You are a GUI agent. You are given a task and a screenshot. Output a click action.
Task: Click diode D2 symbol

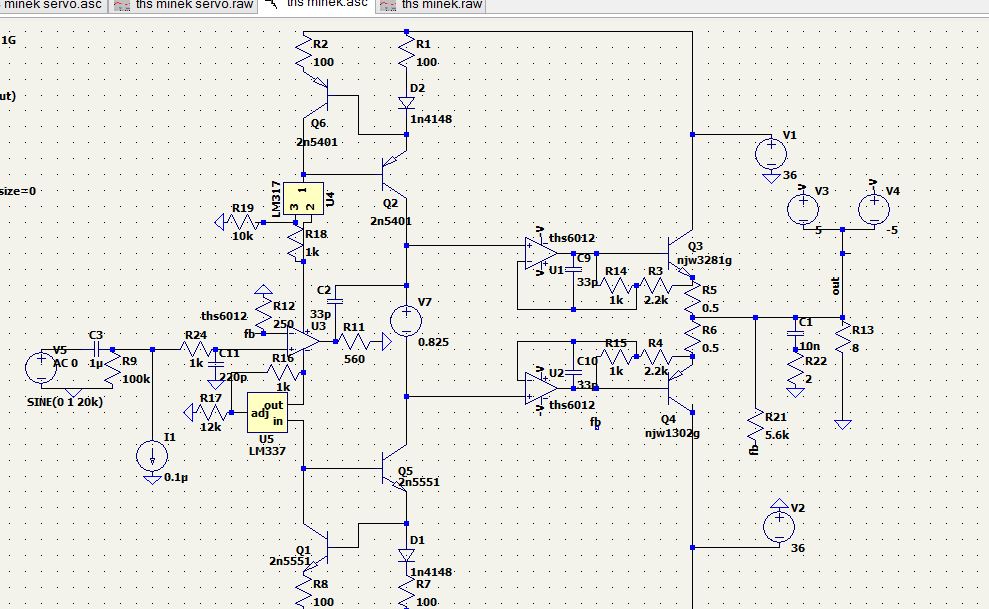pyautogui.click(x=406, y=103)
